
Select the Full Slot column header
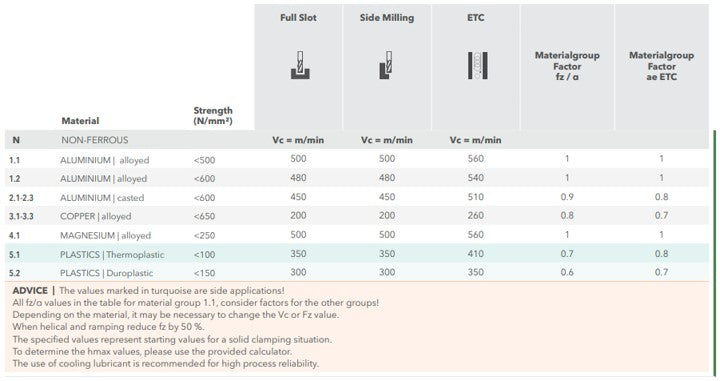(x=298, y=18)
